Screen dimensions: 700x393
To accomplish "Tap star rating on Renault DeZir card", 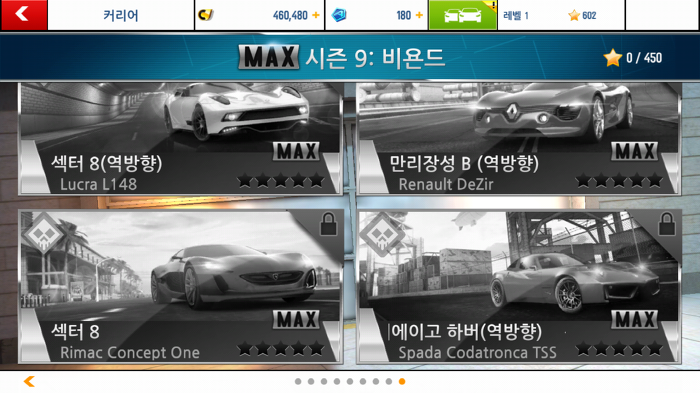I will click(x=619, y=181).
